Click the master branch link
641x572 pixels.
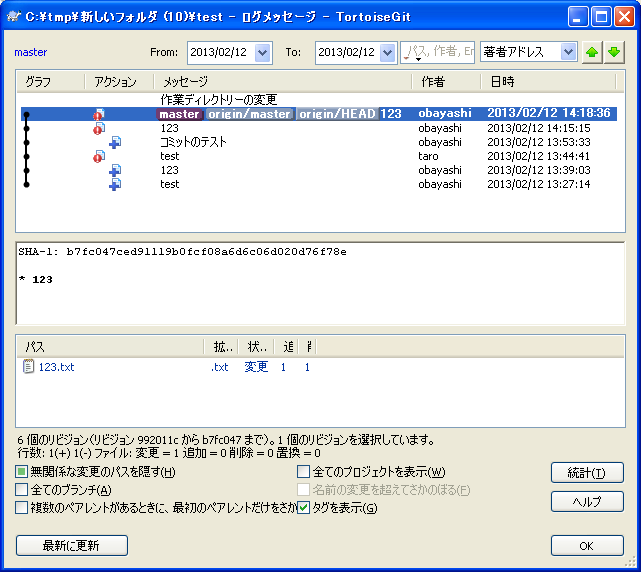31,52
